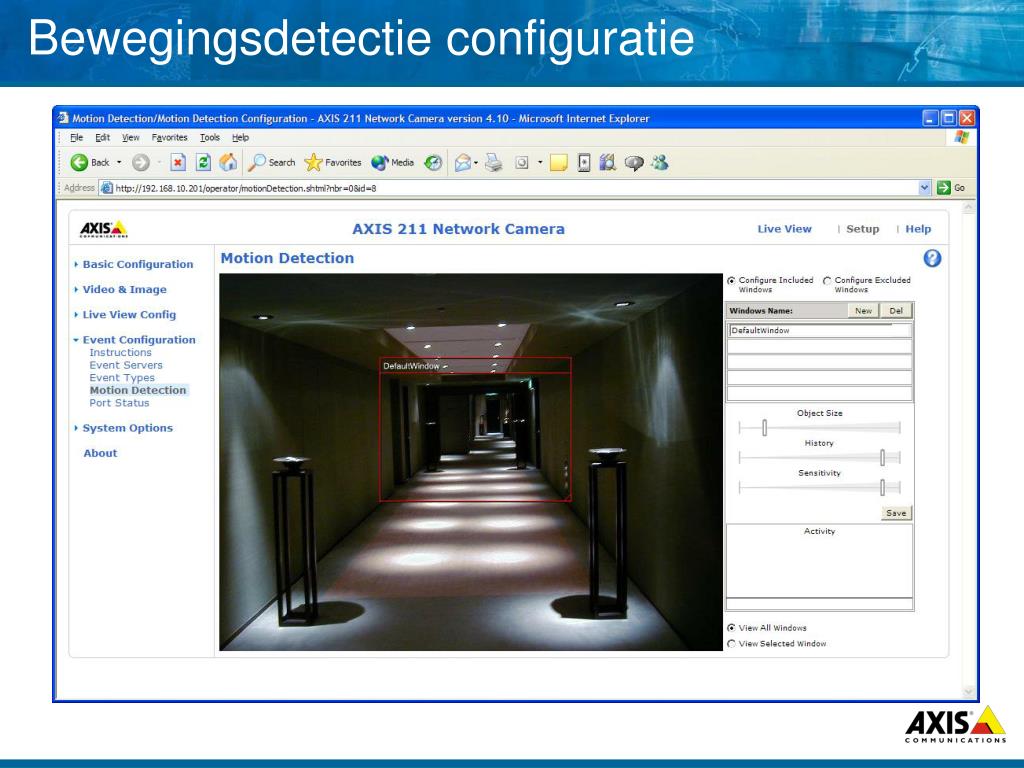Go to Live View link
Image resolution: width=1024 pixels, height=768 pixels.
point(784,229)
